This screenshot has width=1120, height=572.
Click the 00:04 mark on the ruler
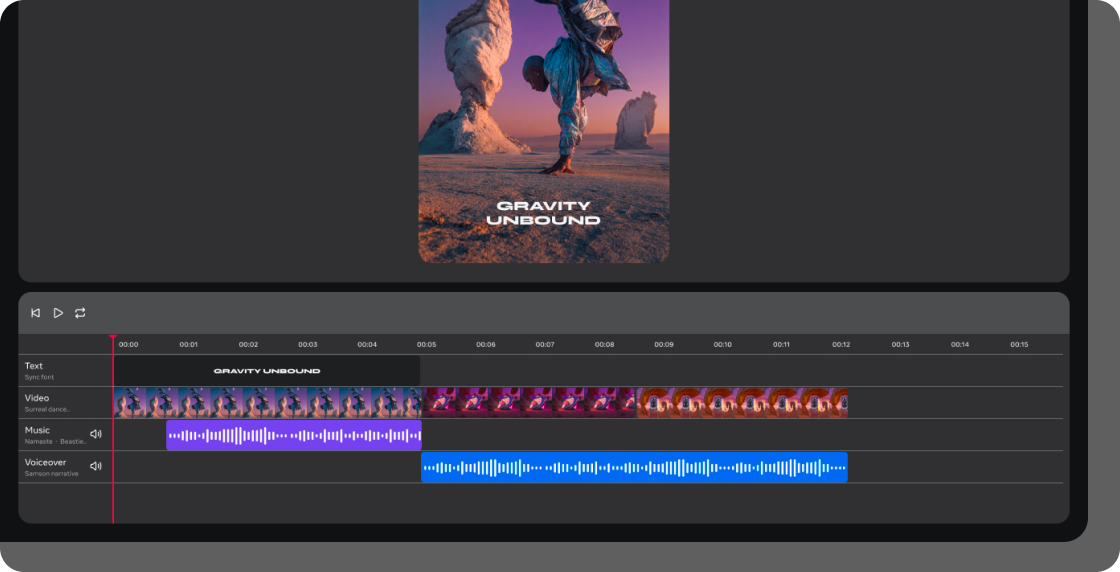tap(367, 344)
